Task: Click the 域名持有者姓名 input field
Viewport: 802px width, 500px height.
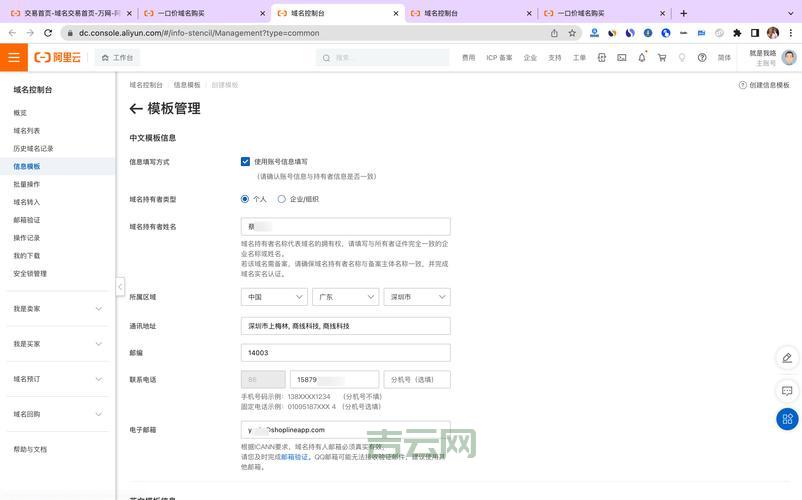Action: tap(345, 226)
